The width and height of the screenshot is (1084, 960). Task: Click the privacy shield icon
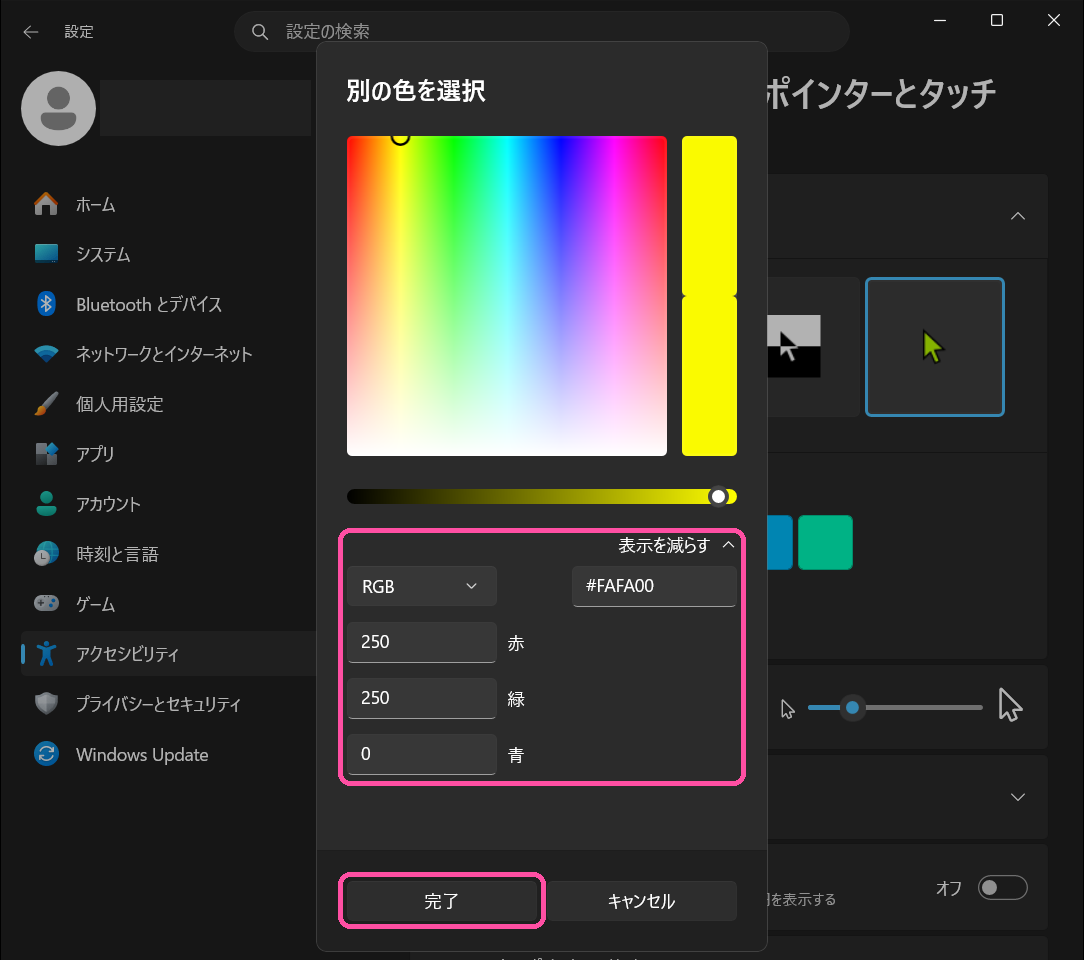[x=46, y=704]
